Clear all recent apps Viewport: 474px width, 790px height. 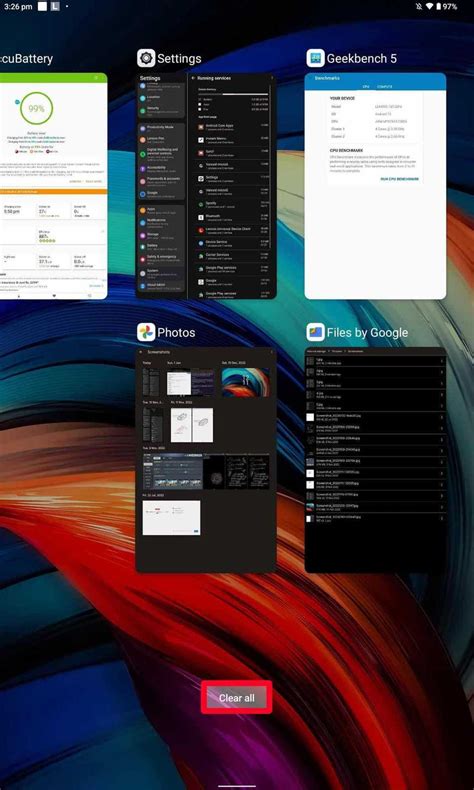coord(237,698)
